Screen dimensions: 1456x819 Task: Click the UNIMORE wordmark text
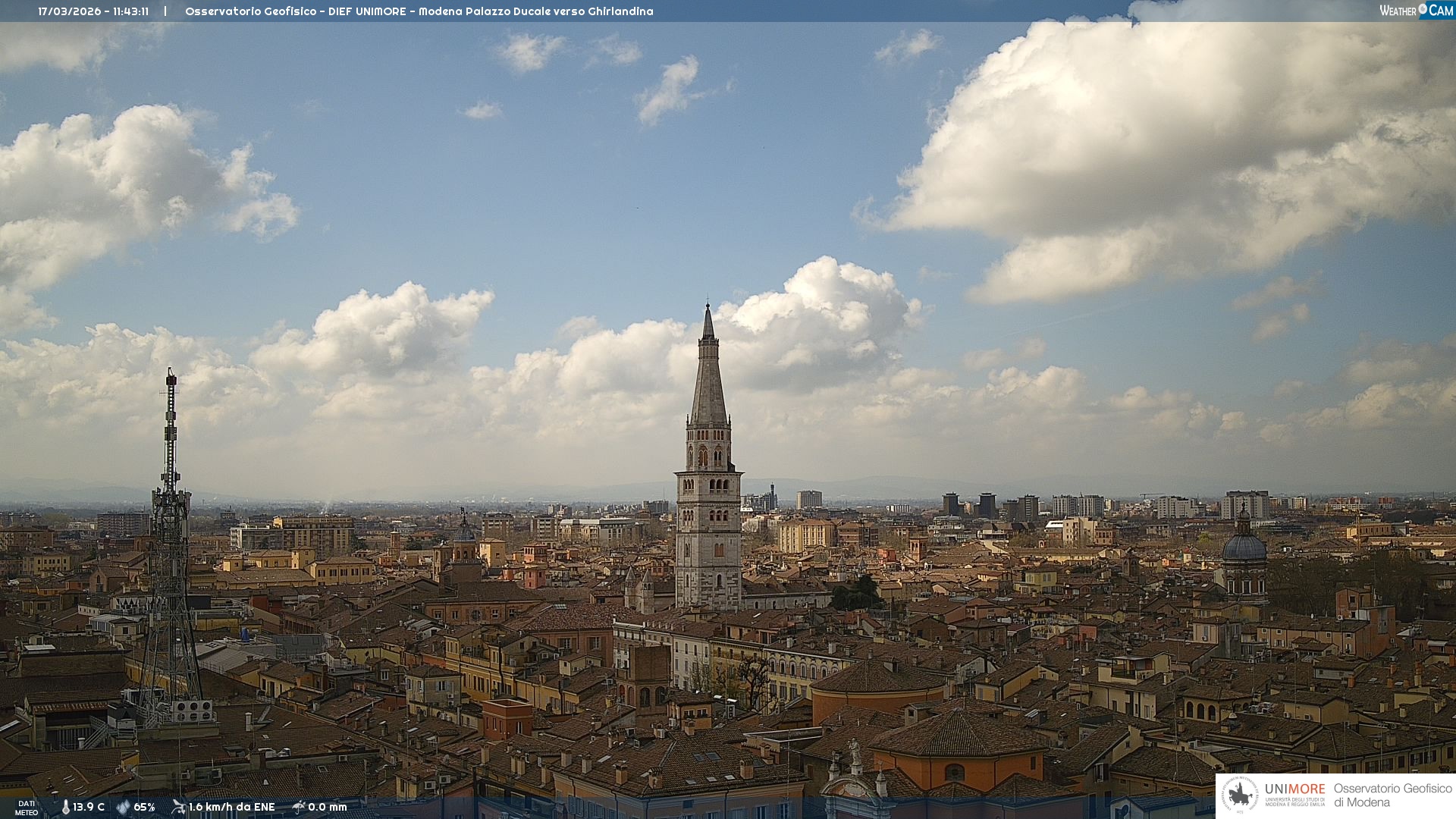pos(1294,789)
